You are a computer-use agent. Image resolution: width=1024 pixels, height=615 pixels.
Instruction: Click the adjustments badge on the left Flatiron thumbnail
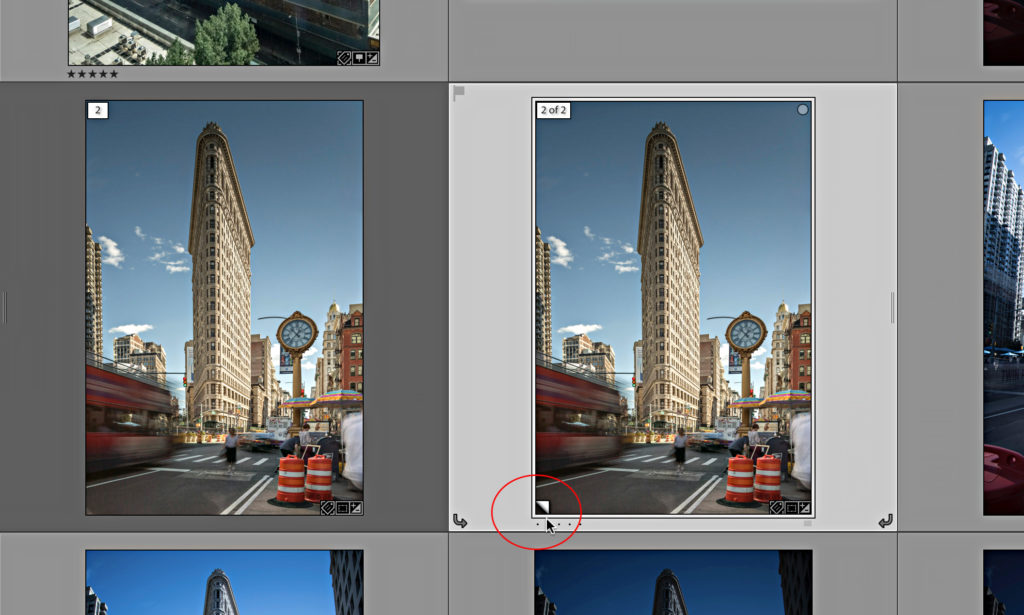355,508
